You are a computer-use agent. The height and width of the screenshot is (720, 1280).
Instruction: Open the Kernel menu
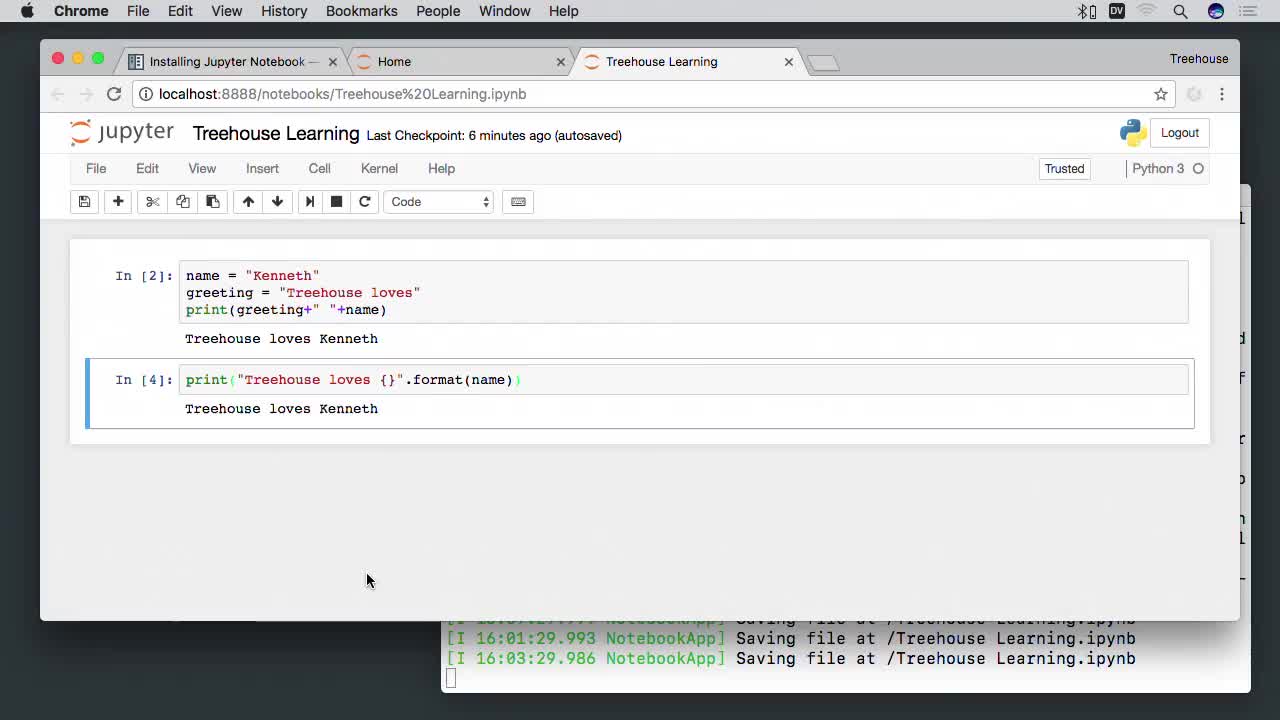pos(379,169)
